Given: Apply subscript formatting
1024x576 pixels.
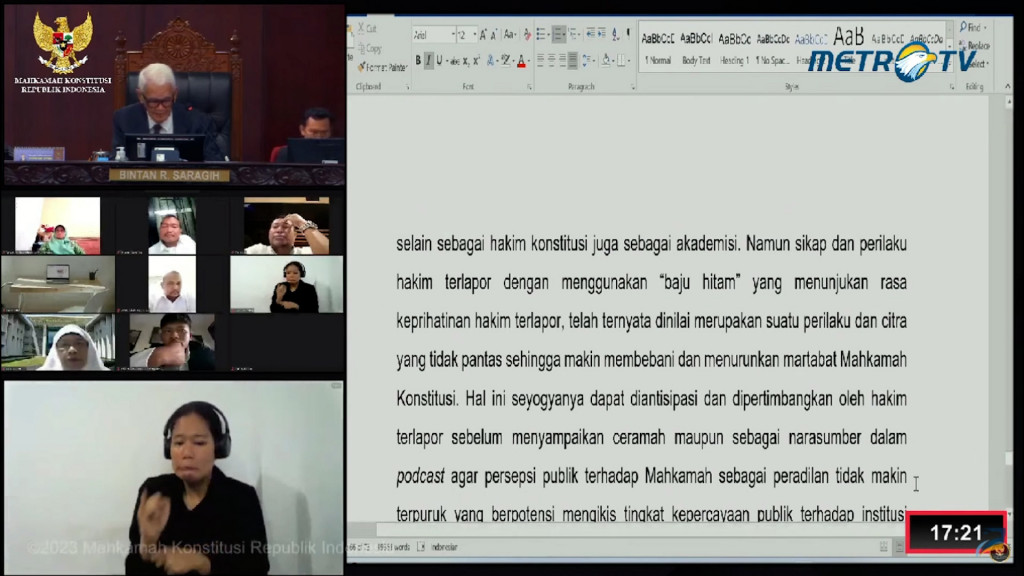Looking at the screenshot, I should click(x=466, y=61).
